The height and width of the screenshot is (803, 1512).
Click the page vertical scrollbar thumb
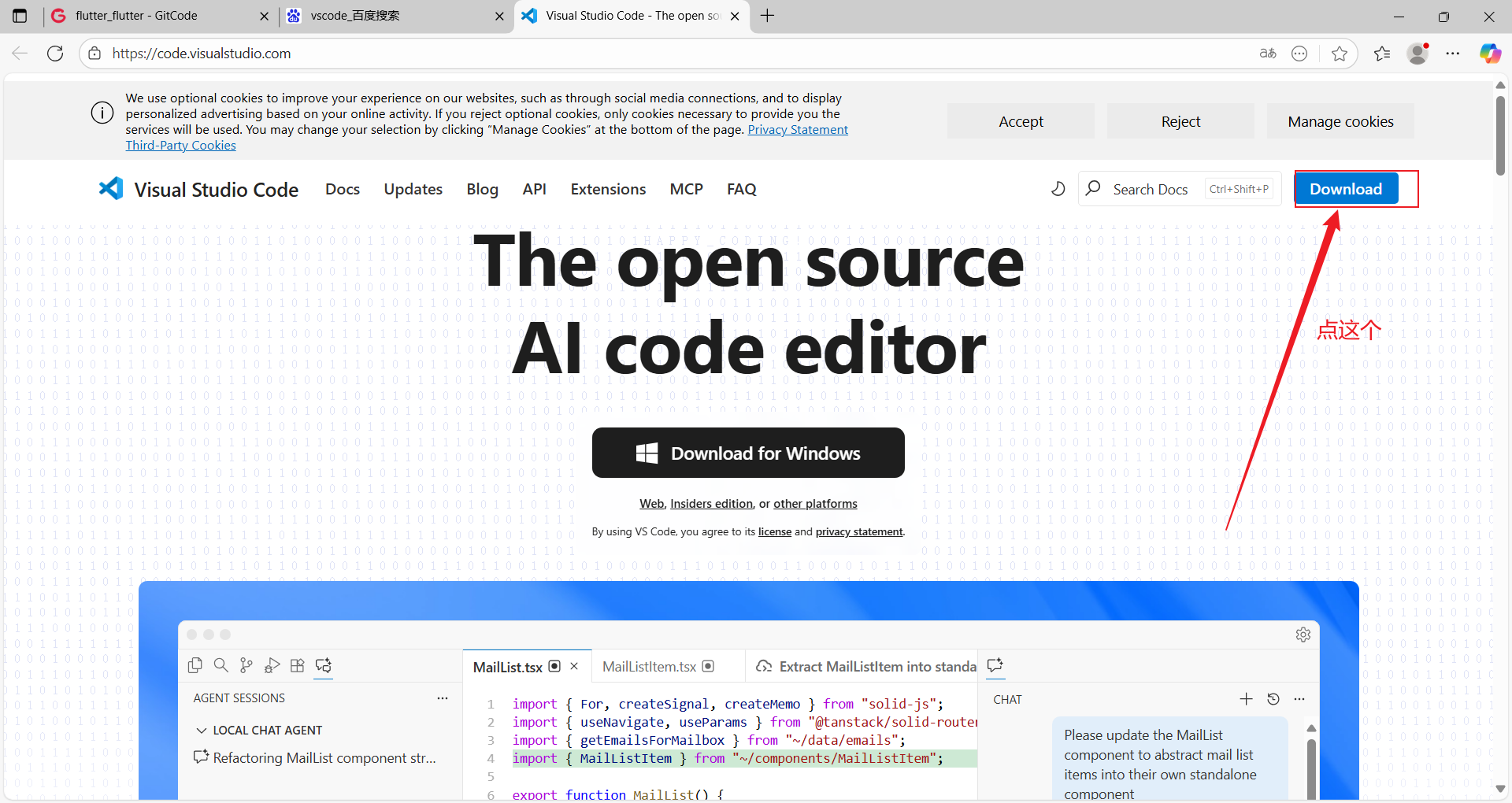[1501, 134]
